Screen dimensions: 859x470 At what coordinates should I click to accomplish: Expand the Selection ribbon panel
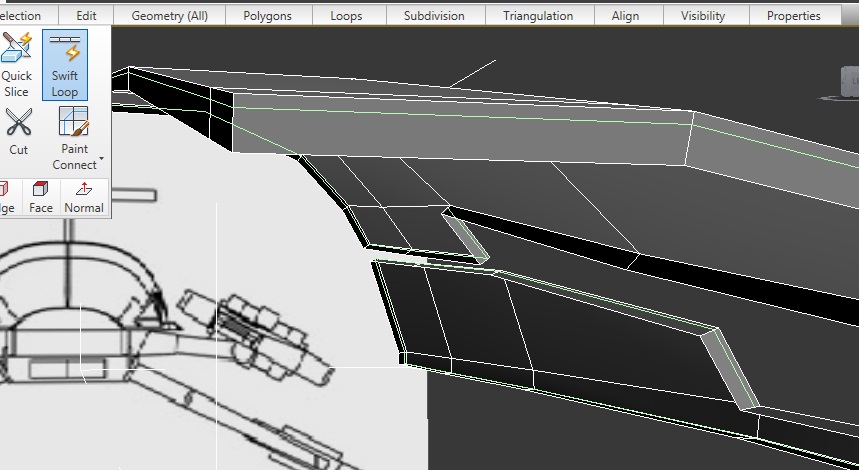pyautogui.click(x=21, y=16)
